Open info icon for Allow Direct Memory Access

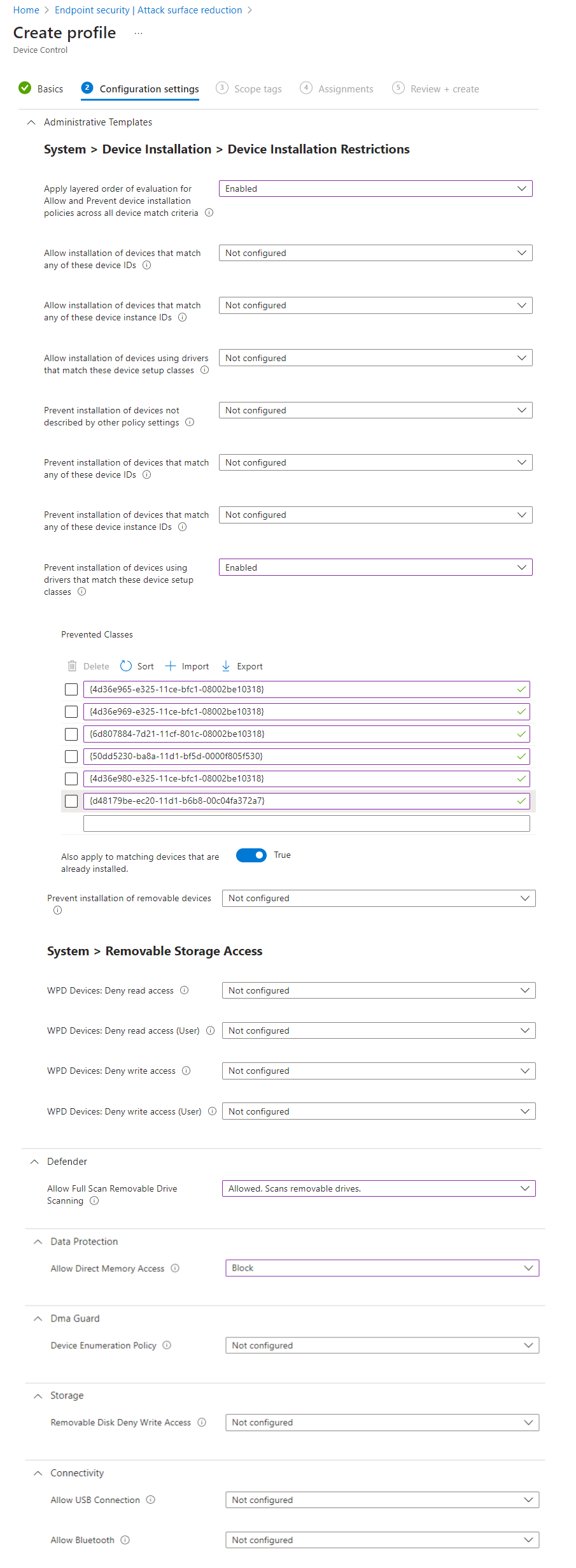[x=175, y=1268]
